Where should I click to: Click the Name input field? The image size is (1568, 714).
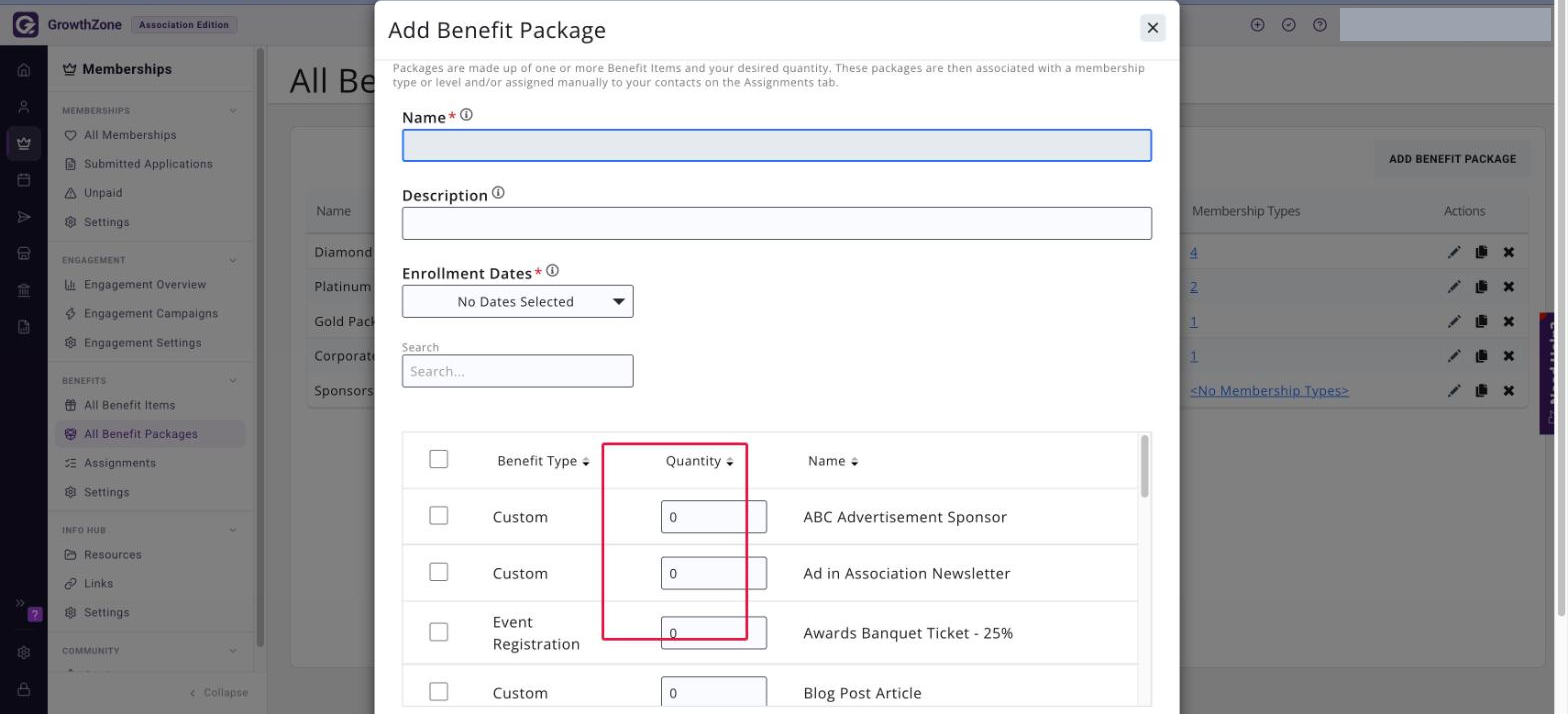tap(777, 146)
